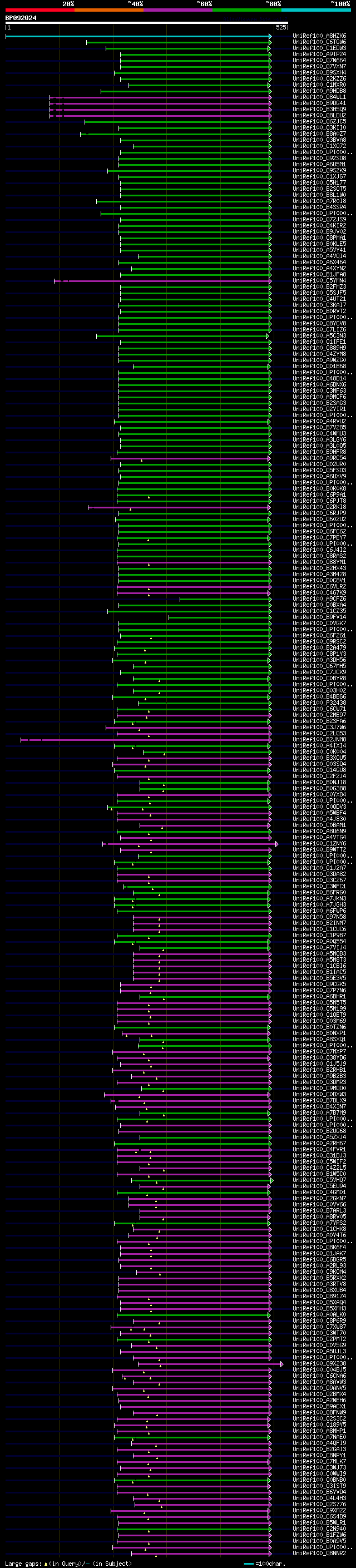Select the UniRef100_Q6F261 label
The image size is (356, 1568).
(319, 635)
